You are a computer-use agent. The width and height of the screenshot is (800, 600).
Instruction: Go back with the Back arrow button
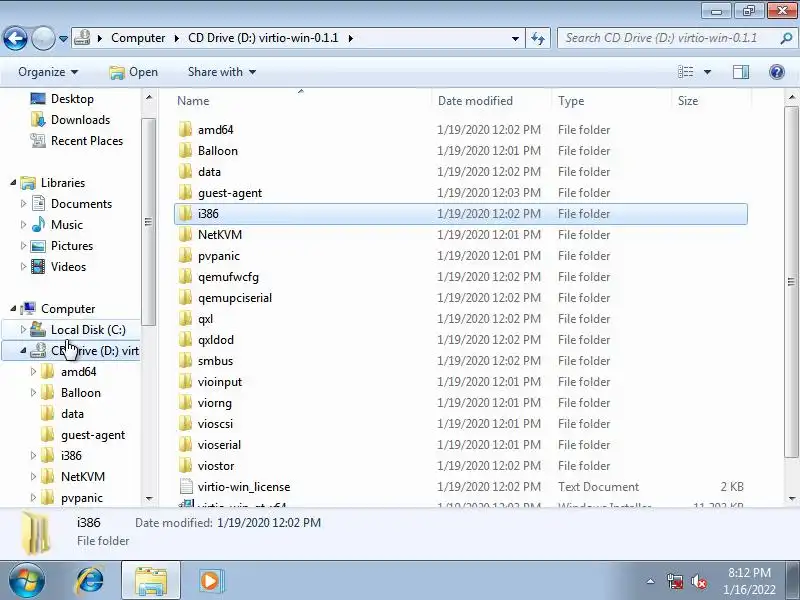point(15,38)
